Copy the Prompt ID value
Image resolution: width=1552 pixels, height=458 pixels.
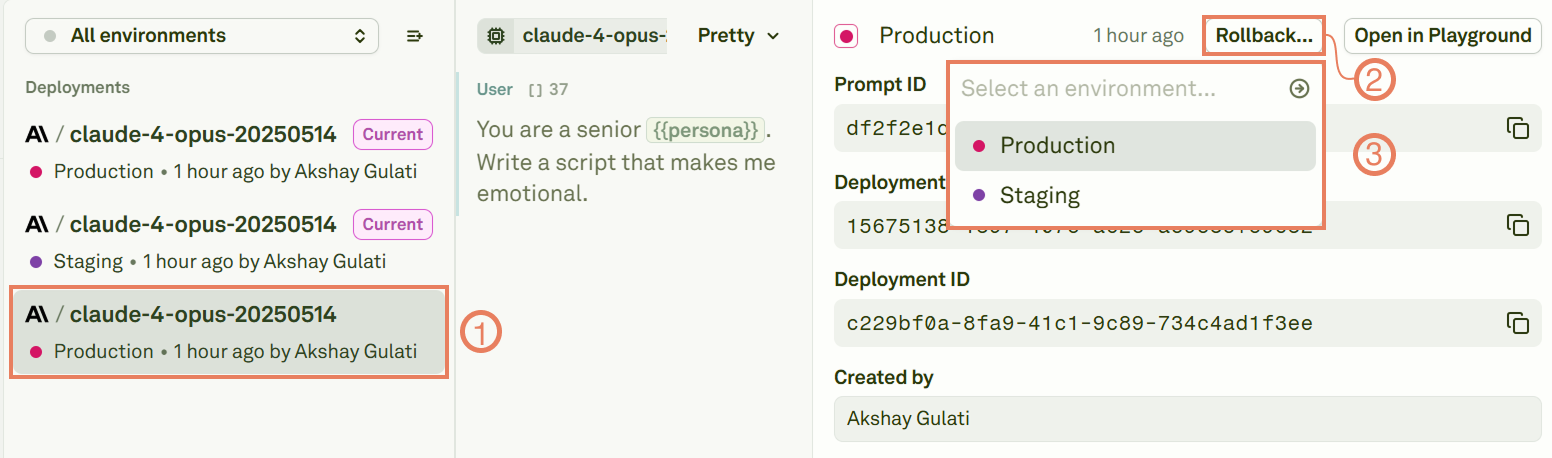pyautogui.click(x=1517, y=128)
